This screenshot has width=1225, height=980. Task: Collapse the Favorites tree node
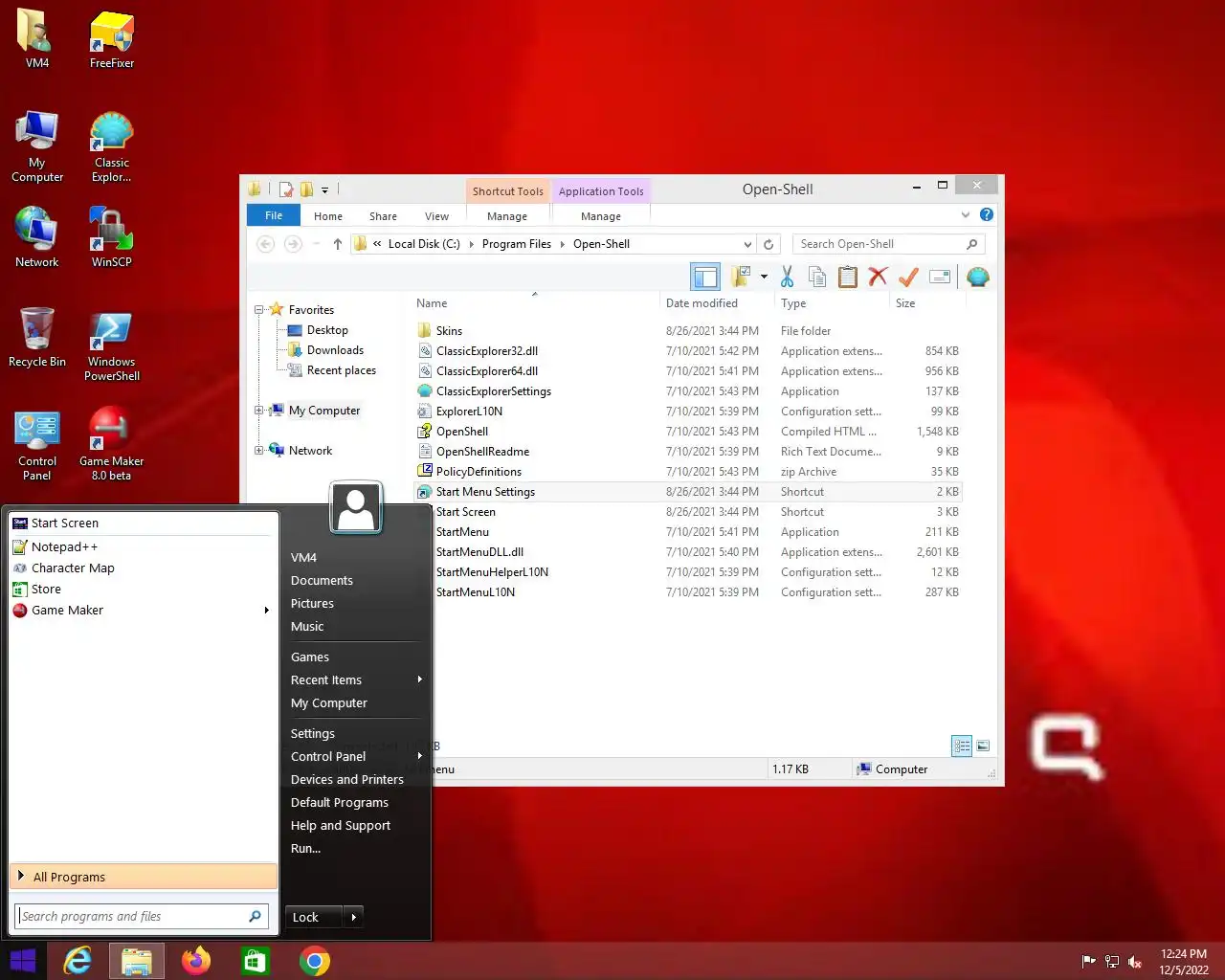[259, 310]
